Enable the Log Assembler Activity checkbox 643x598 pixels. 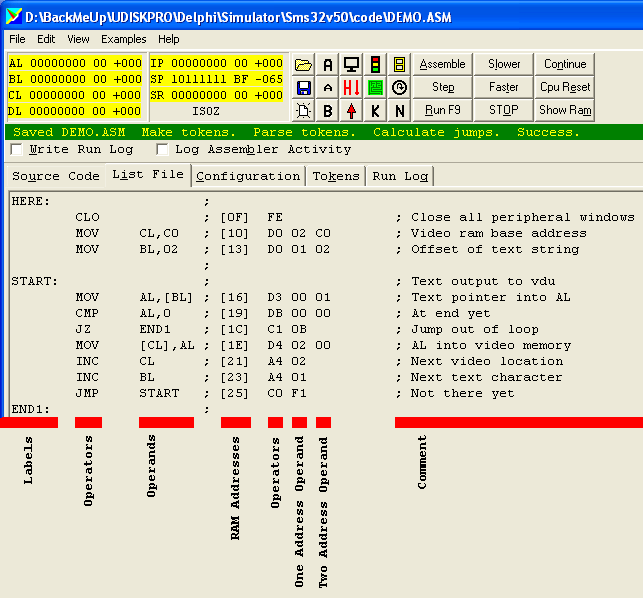coord(162,149)
